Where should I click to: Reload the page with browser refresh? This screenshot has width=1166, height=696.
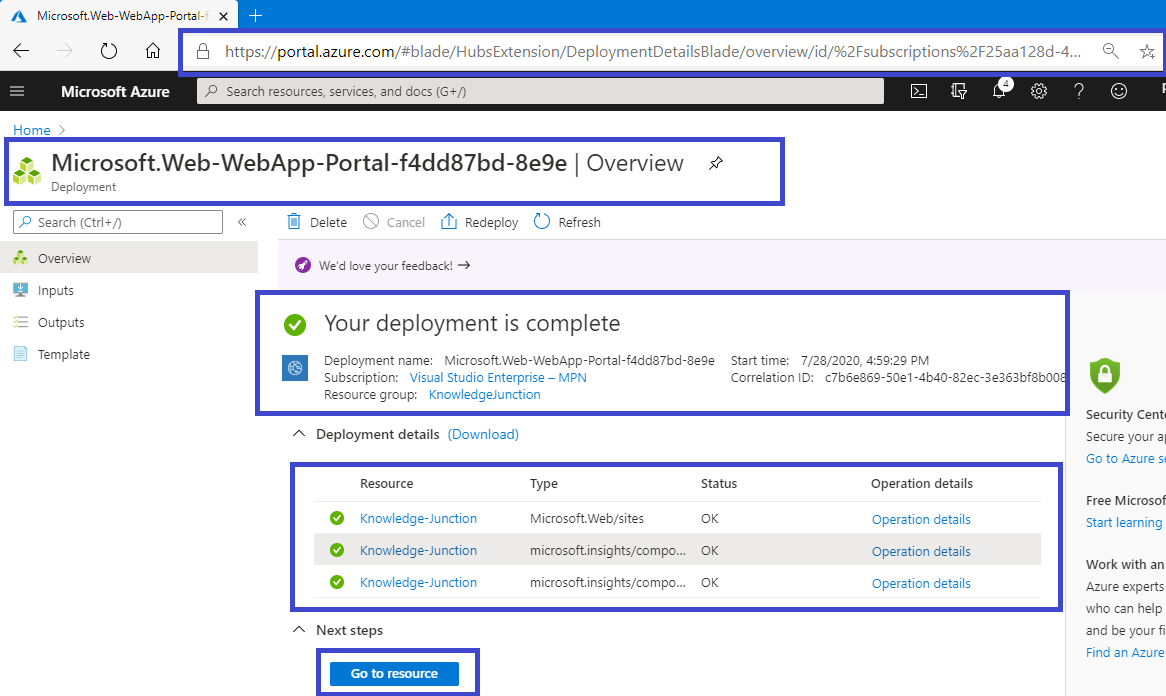pos(109,51)
